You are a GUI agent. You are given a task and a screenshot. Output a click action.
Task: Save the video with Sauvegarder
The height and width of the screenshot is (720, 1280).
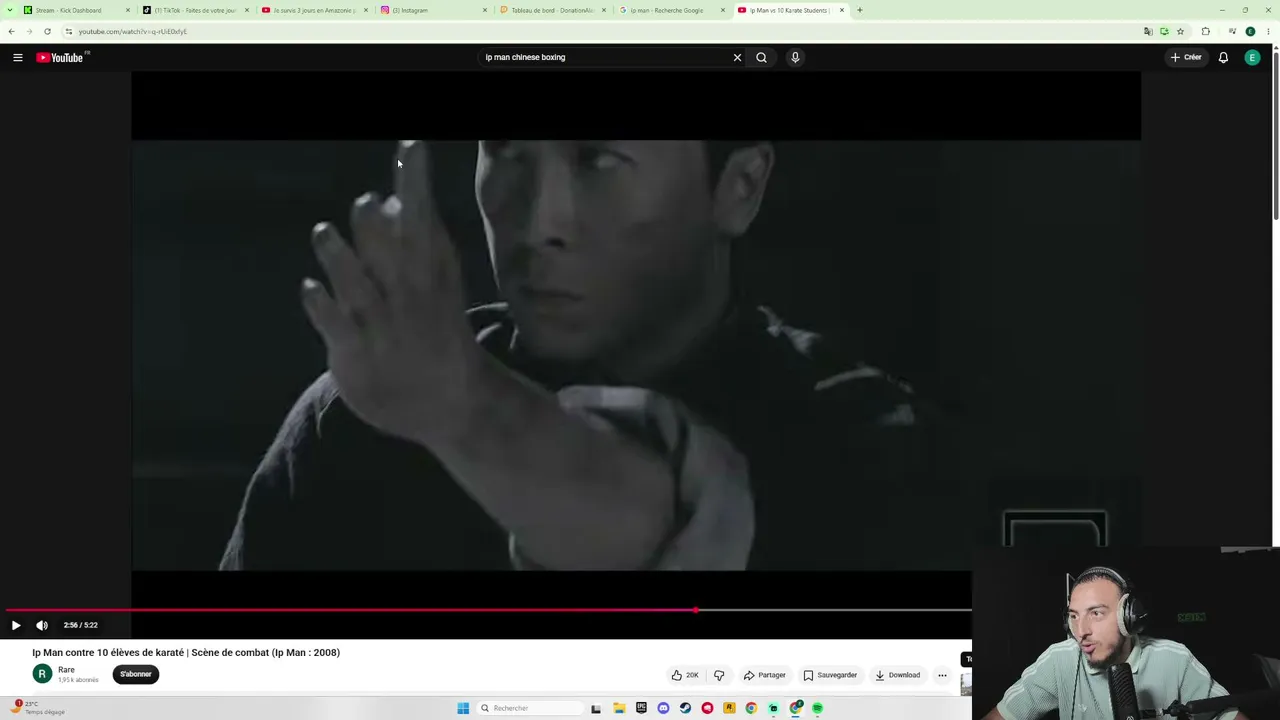coord(830,675)
